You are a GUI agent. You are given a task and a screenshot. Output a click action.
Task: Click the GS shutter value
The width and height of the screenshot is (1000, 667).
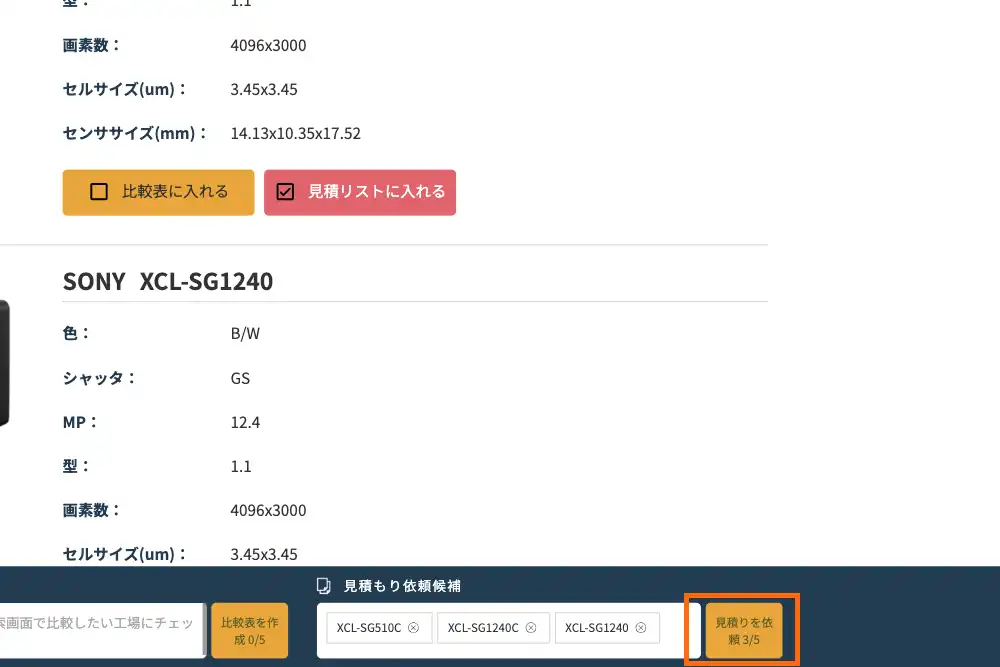coord(240,378)
